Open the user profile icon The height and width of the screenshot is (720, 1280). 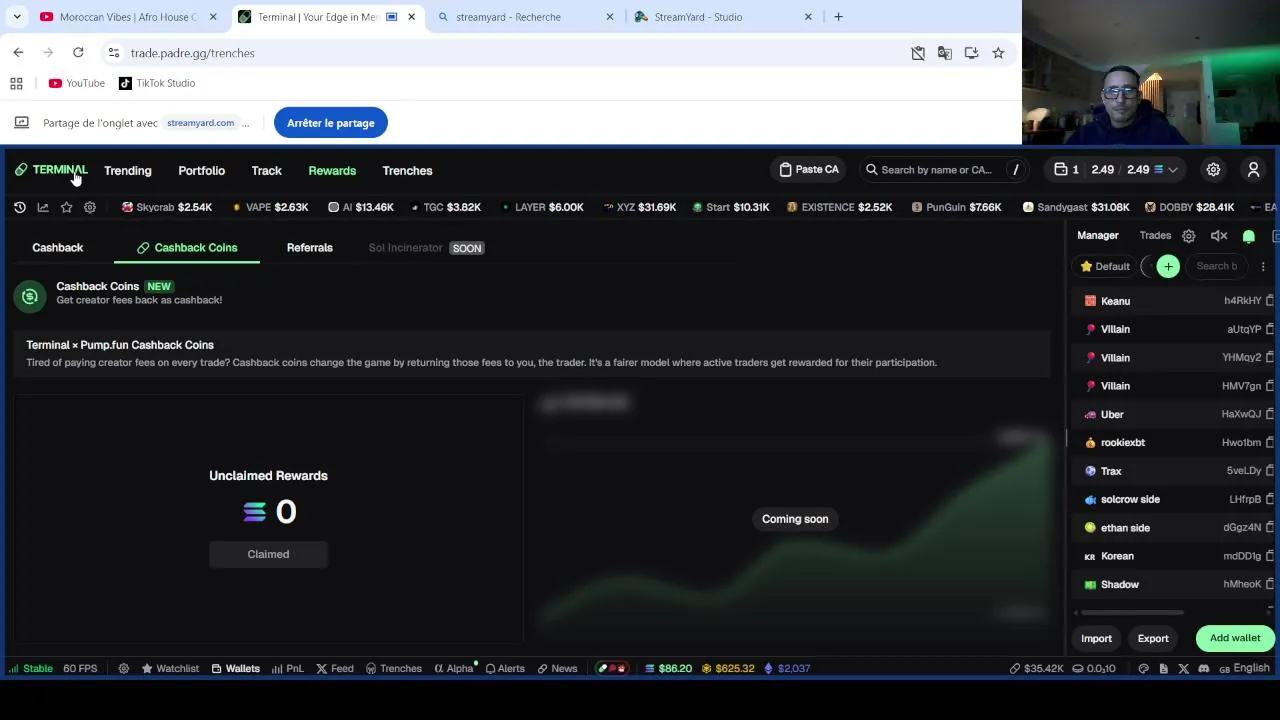1253,170
